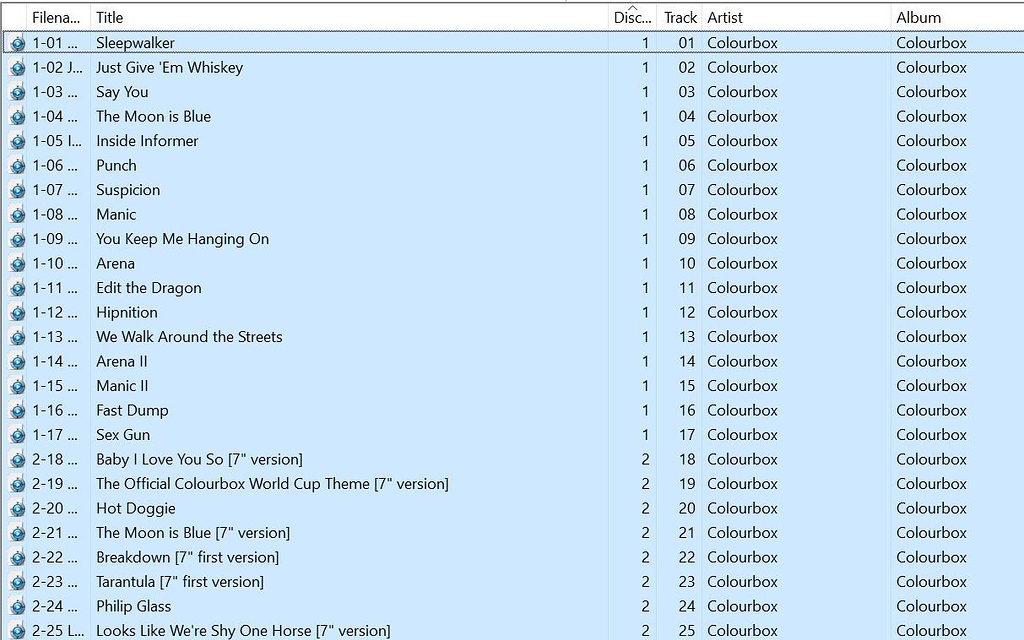Select the audio icon for "Say You"
1024x640 pixels.
(18, 91)
